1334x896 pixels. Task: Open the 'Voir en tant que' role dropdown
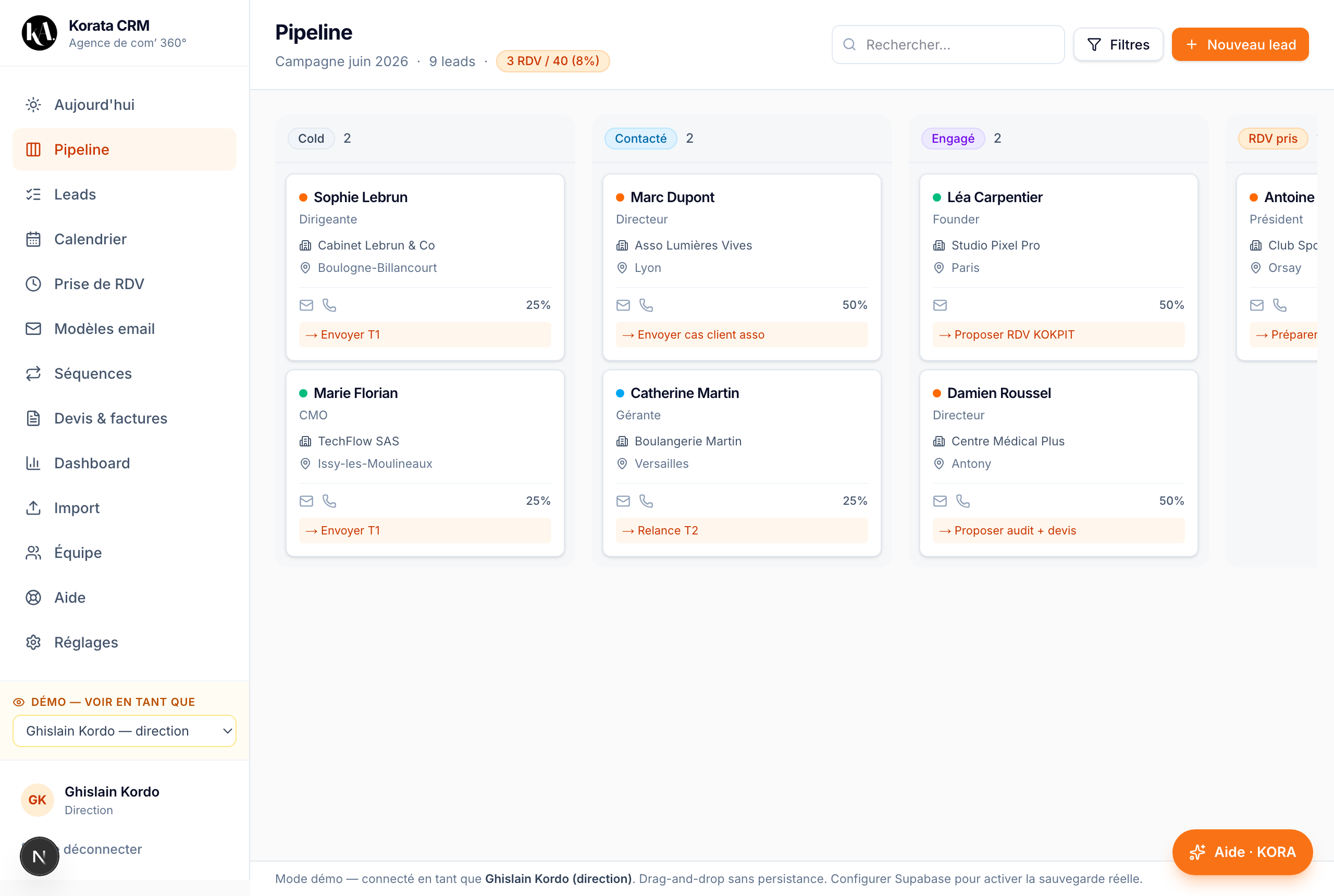pos(124,730)
